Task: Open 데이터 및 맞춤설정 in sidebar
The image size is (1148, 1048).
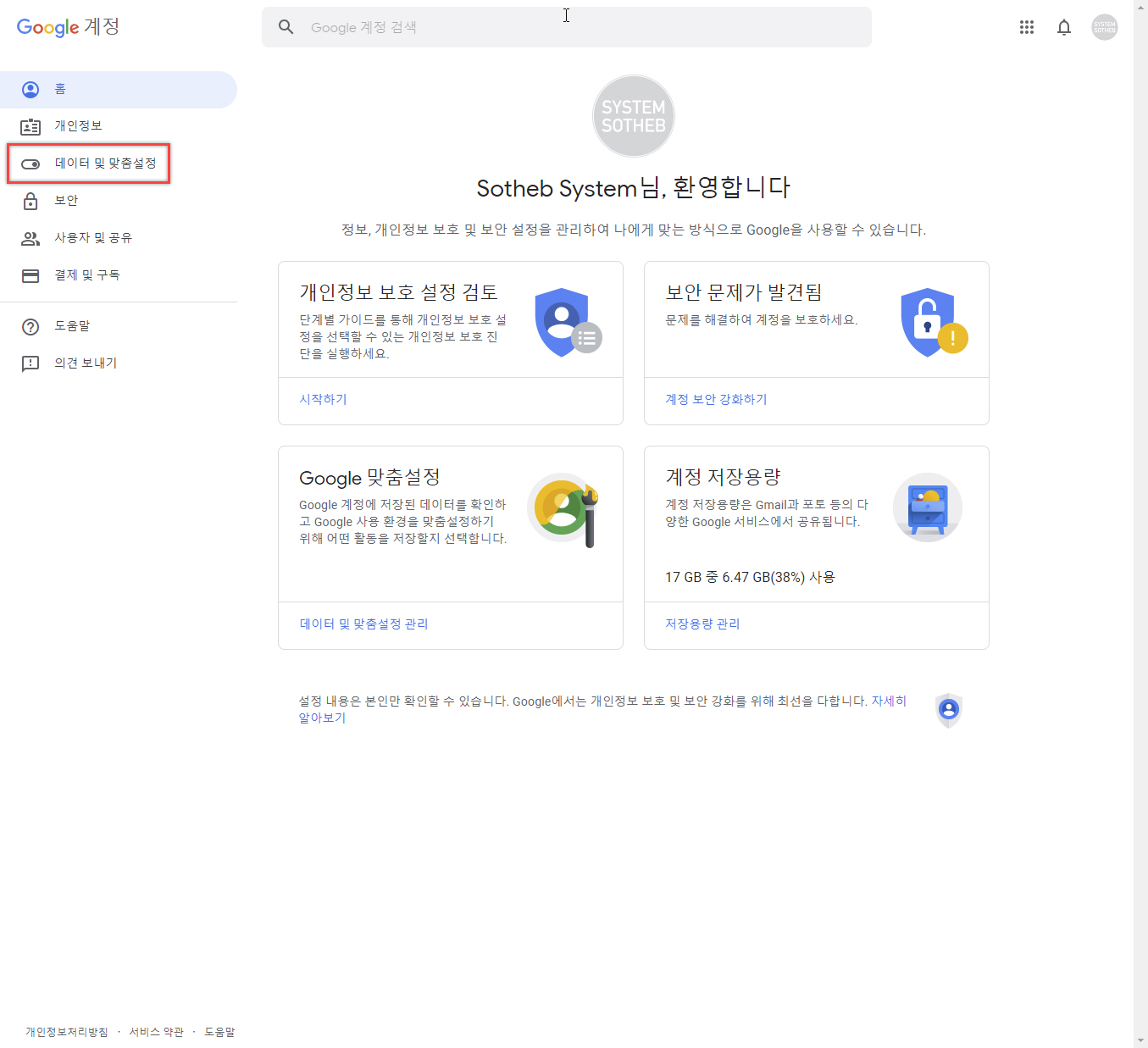Action: (106, 163)
